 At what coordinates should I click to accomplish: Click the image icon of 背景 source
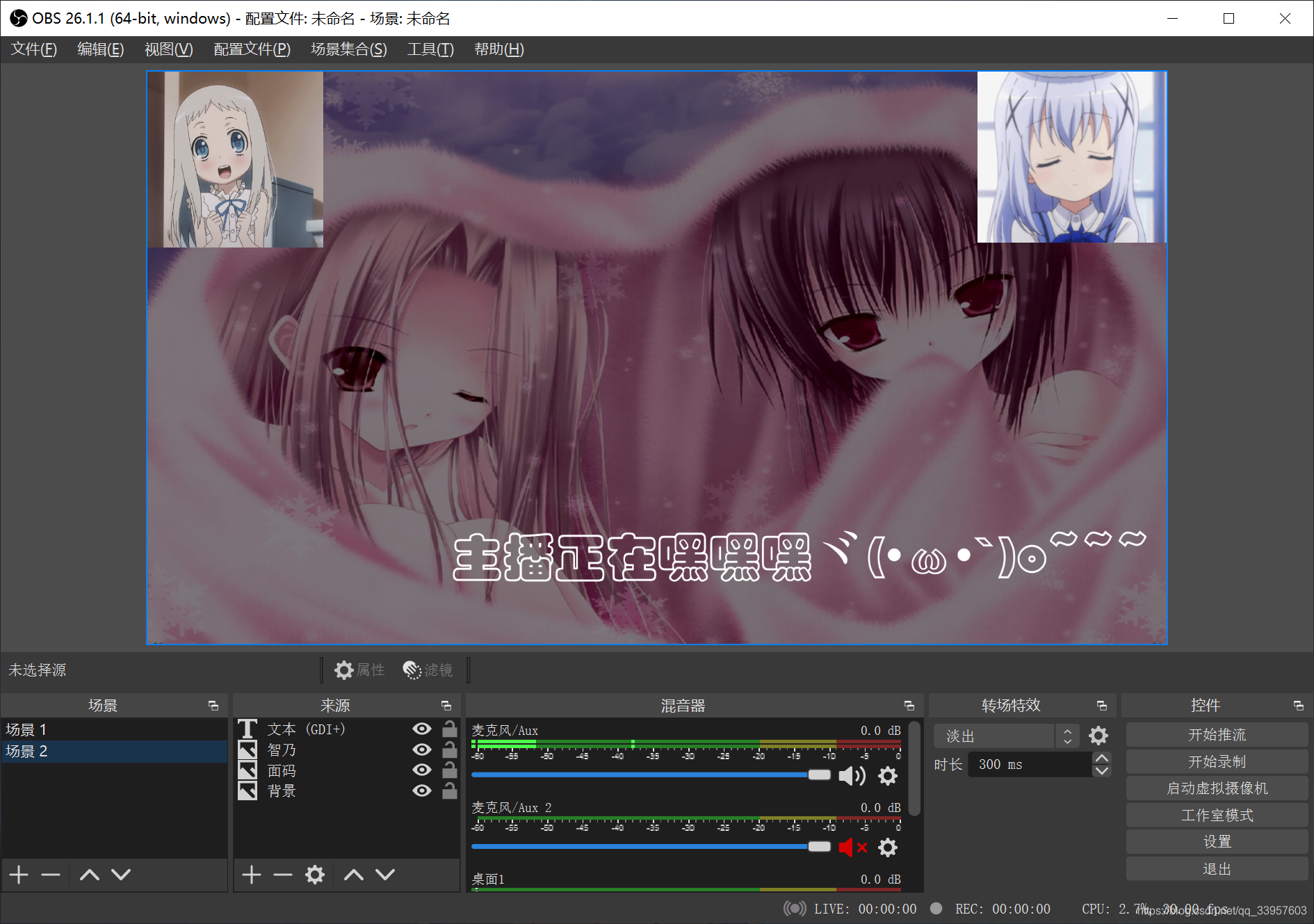(248, 791)
